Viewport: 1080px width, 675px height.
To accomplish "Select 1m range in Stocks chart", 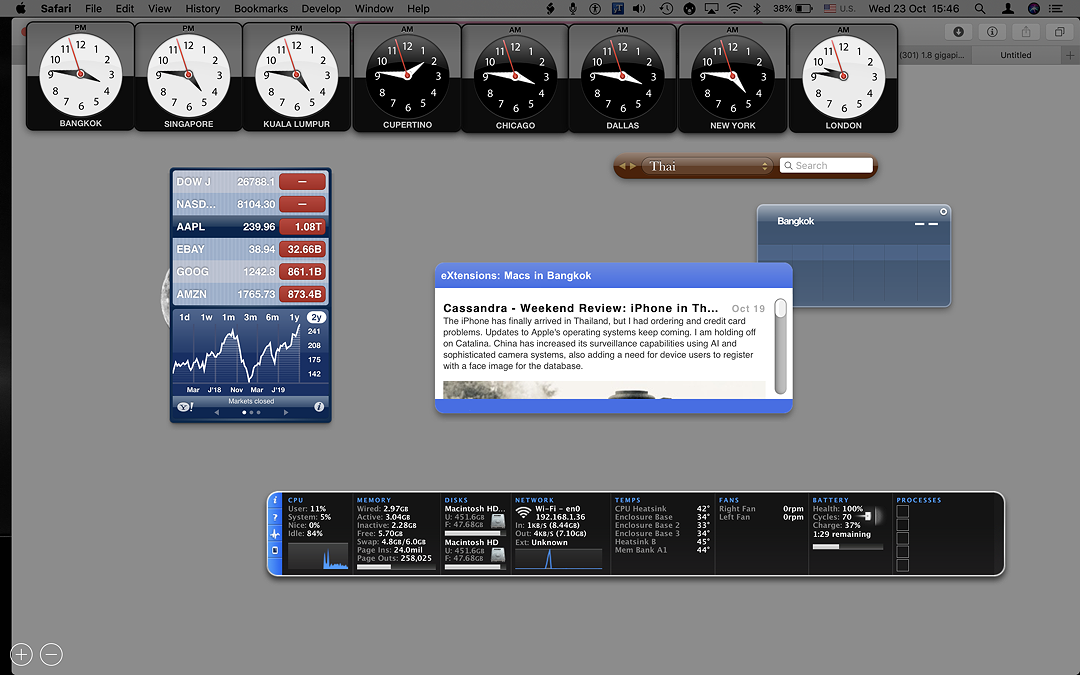I will coord(229,318).
